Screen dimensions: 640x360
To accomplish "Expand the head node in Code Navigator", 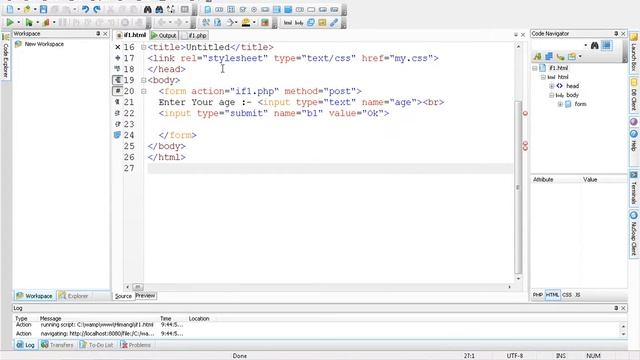I will coord(551,86).
